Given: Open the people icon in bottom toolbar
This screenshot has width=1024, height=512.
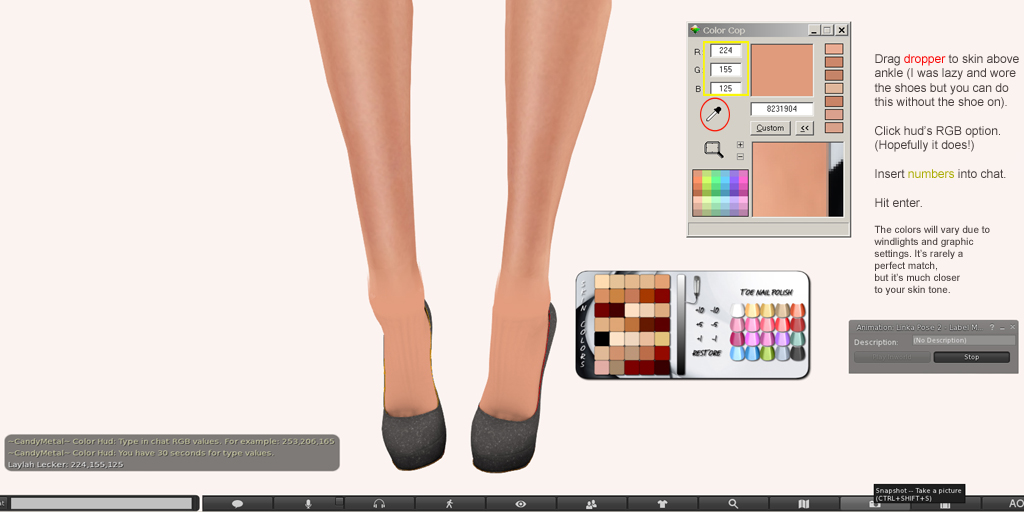Looking at the screenshot, I should (x=591, y=504).
